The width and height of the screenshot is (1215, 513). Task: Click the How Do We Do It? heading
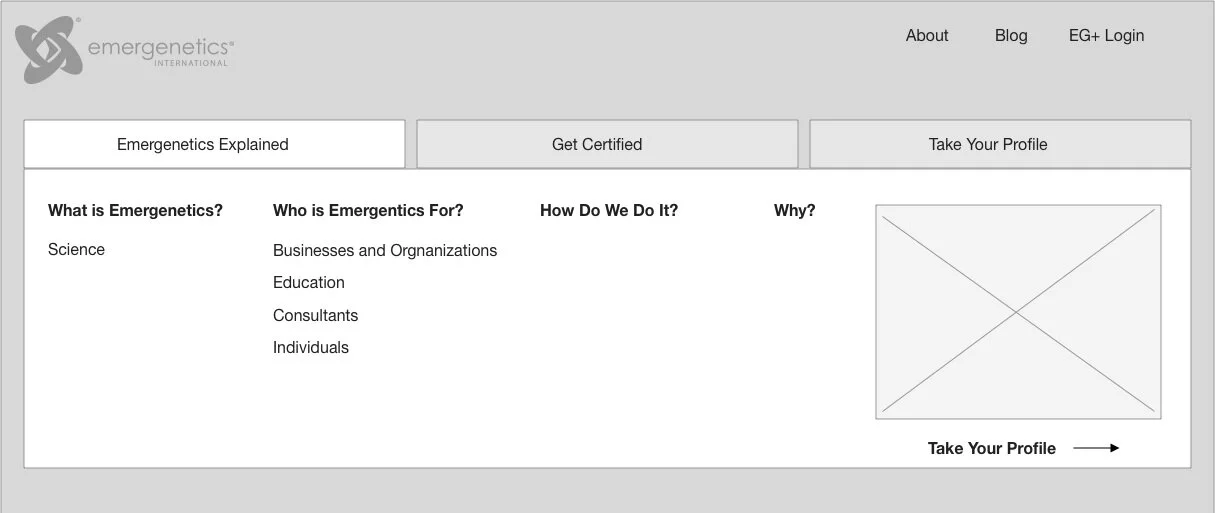[609, 211]
